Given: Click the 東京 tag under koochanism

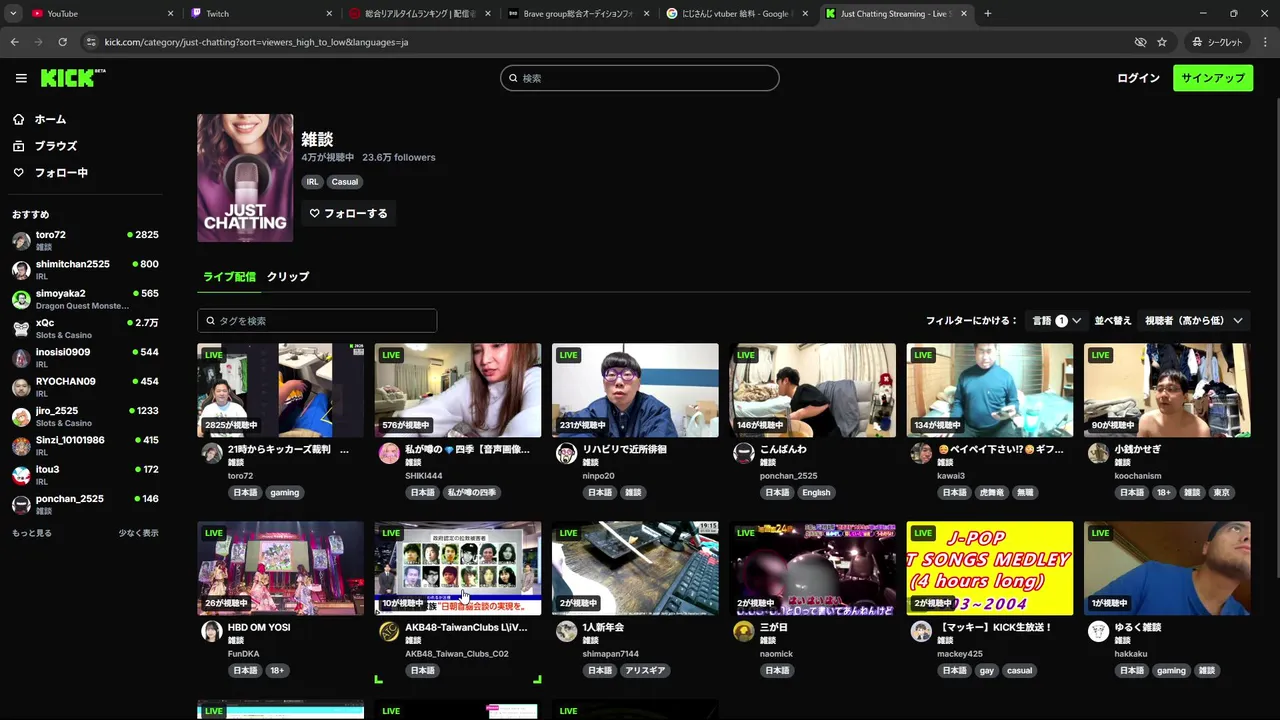Looking at the screenshot, I should tap(1221, 493).
